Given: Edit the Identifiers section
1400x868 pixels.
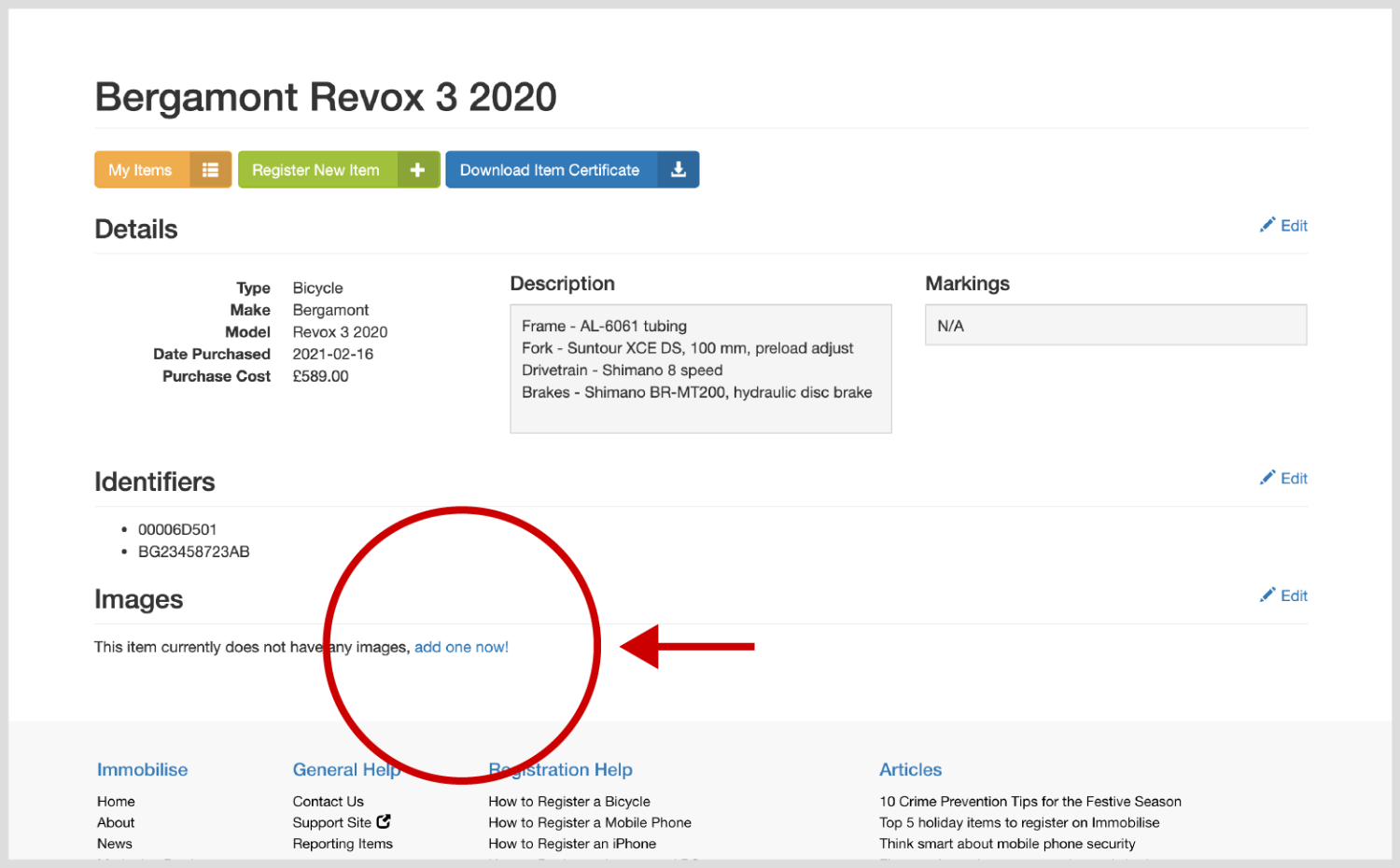Looking at the screenshot, I should pos(1293,479).
